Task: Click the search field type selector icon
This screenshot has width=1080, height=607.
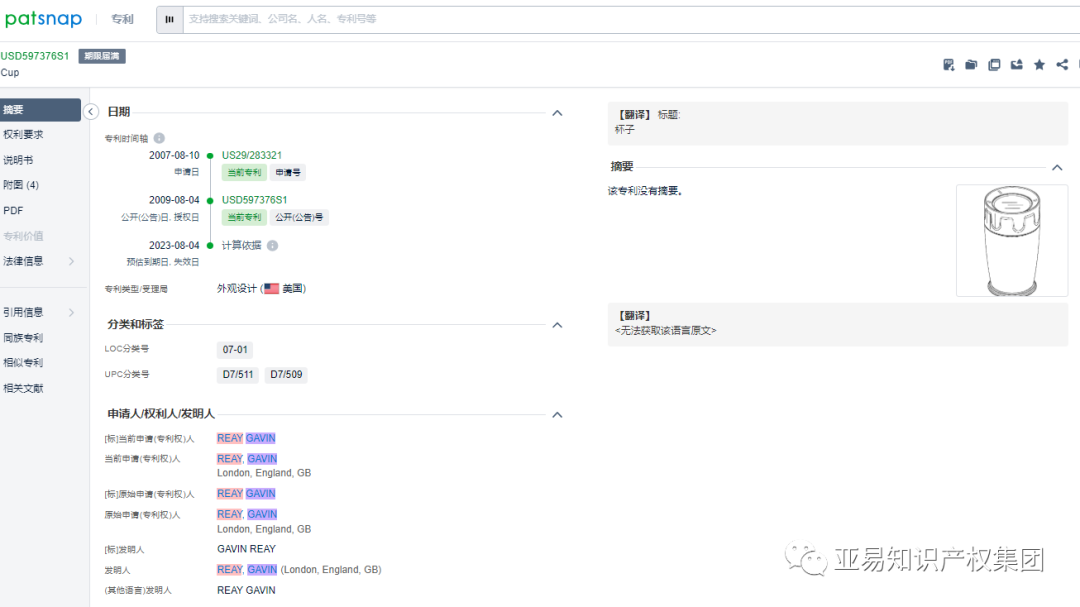Action: click(x=169, y=19)
